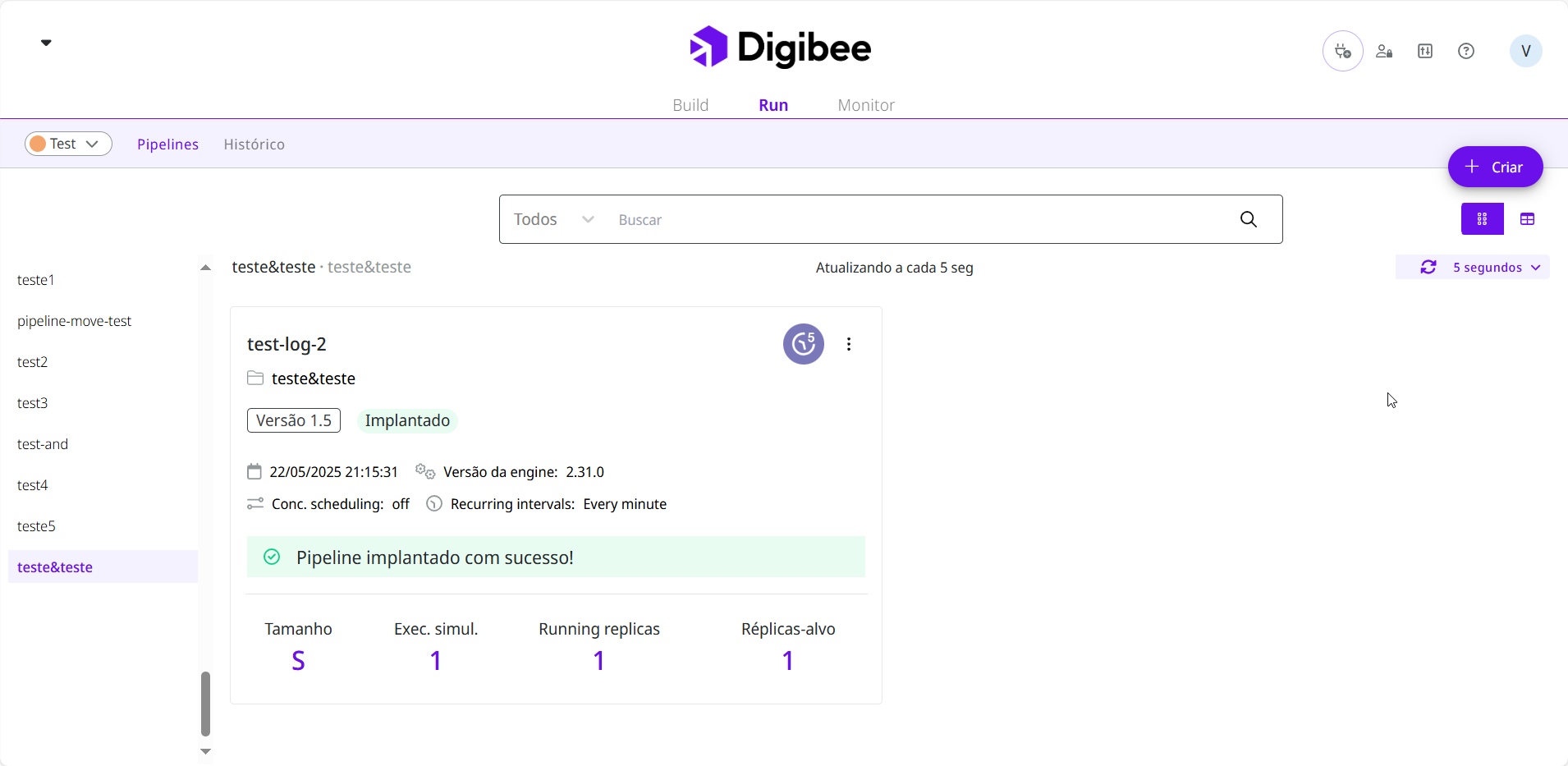The height and width of the screenshot is (766, 1568).
Task: Select pipeline-move-test in the project list
Action: pyautogui.click(x=74, y=321)
